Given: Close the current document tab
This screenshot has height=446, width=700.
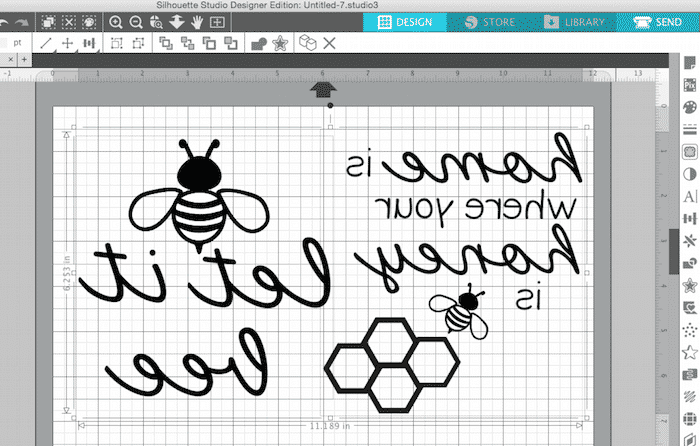Looking at the screenshot, I should (11, 59).
